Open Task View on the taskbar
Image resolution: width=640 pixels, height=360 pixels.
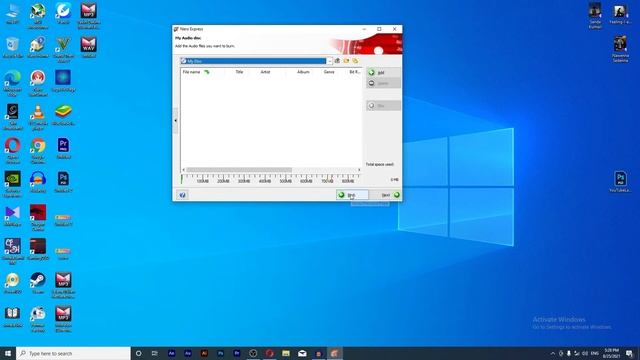(155, 353)
